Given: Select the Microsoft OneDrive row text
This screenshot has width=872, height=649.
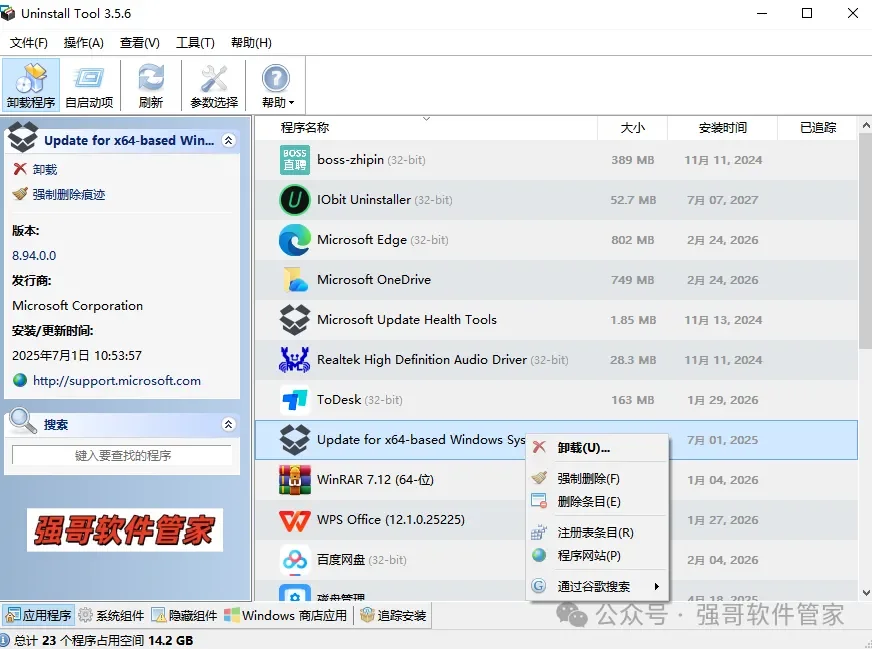Looking at the screenshot, I should pos(374,280).
